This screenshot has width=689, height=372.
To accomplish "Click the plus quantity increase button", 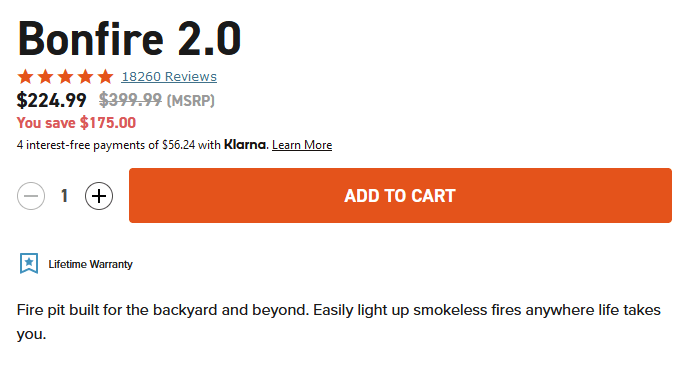I will [99, 196].
